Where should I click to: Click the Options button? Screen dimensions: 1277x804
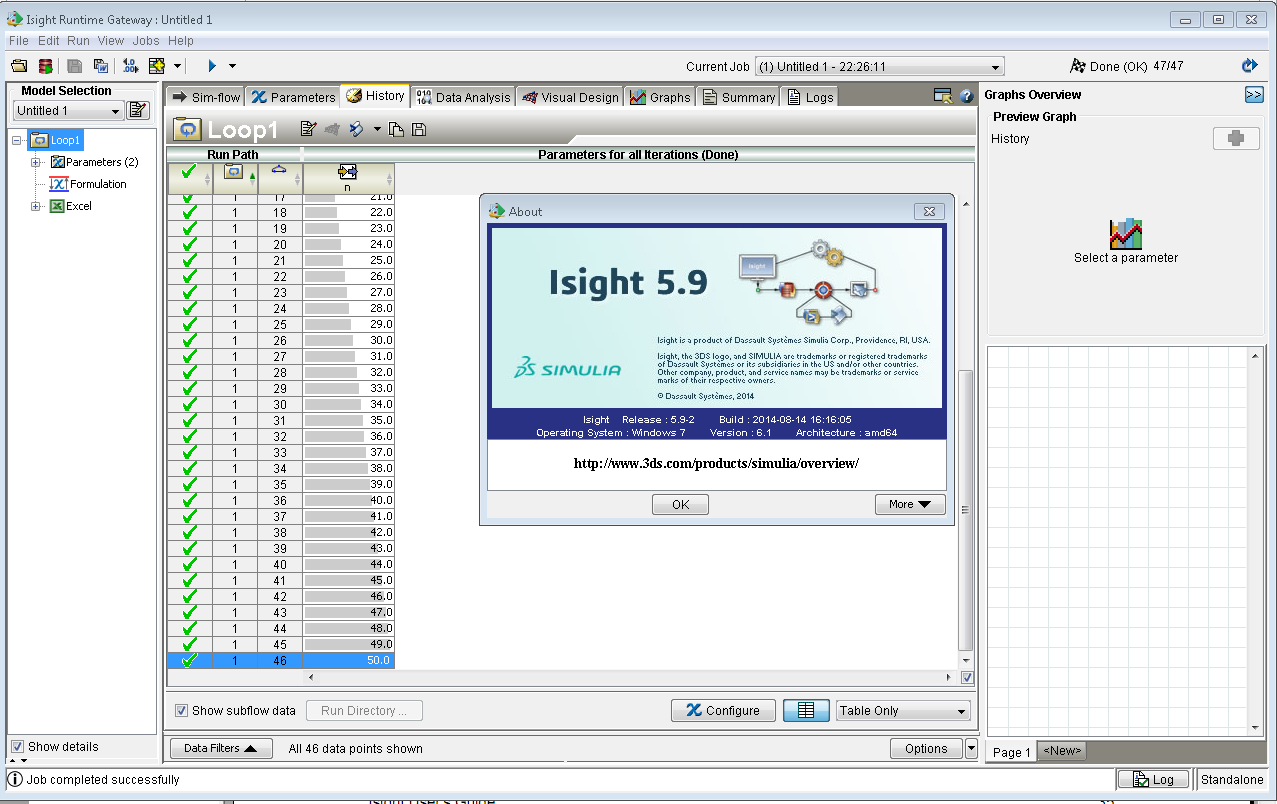(x=926, y=748)
